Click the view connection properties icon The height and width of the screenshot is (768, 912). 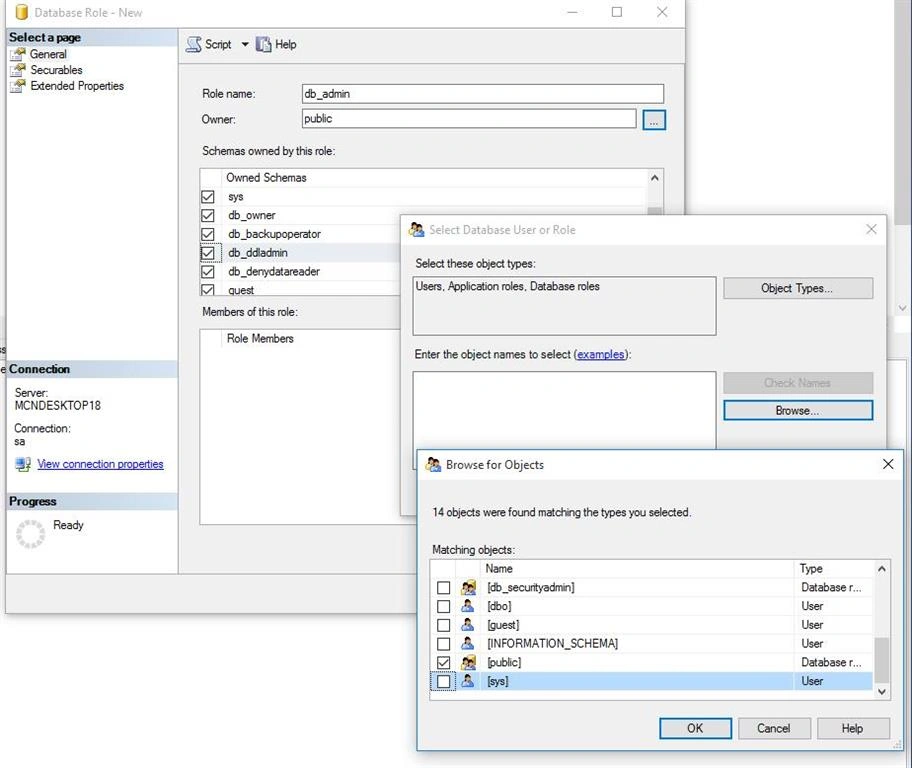click(x=23, y=464)
